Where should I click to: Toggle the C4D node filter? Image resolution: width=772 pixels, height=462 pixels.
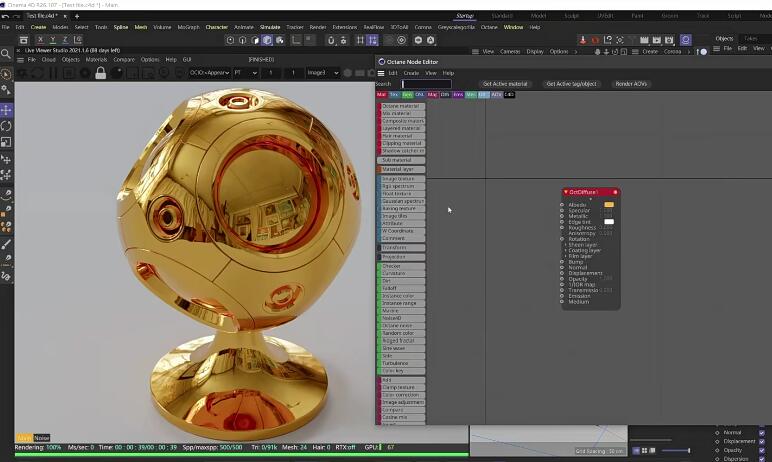point(509,95)
